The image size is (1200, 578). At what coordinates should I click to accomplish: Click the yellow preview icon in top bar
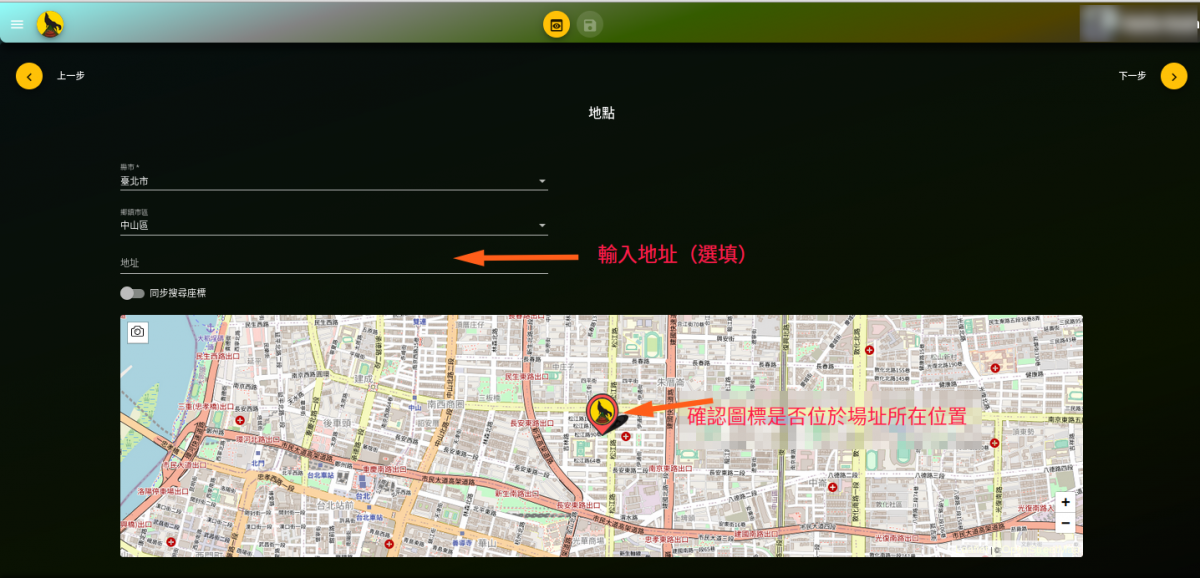pos(557,24)
